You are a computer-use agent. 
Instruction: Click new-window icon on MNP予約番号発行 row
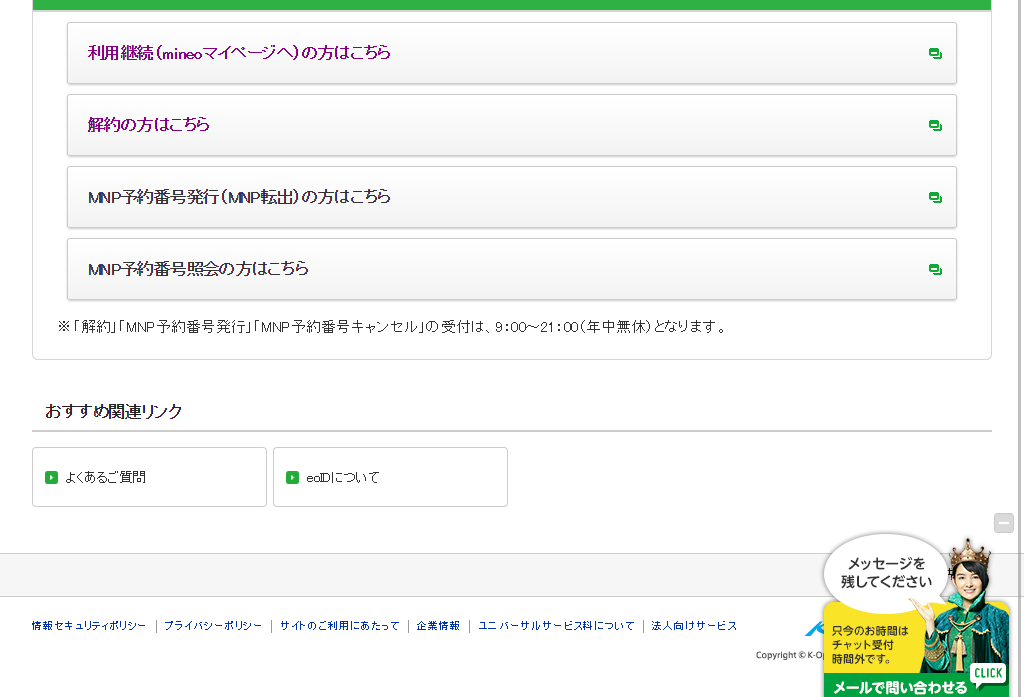(x=935, y=197)
